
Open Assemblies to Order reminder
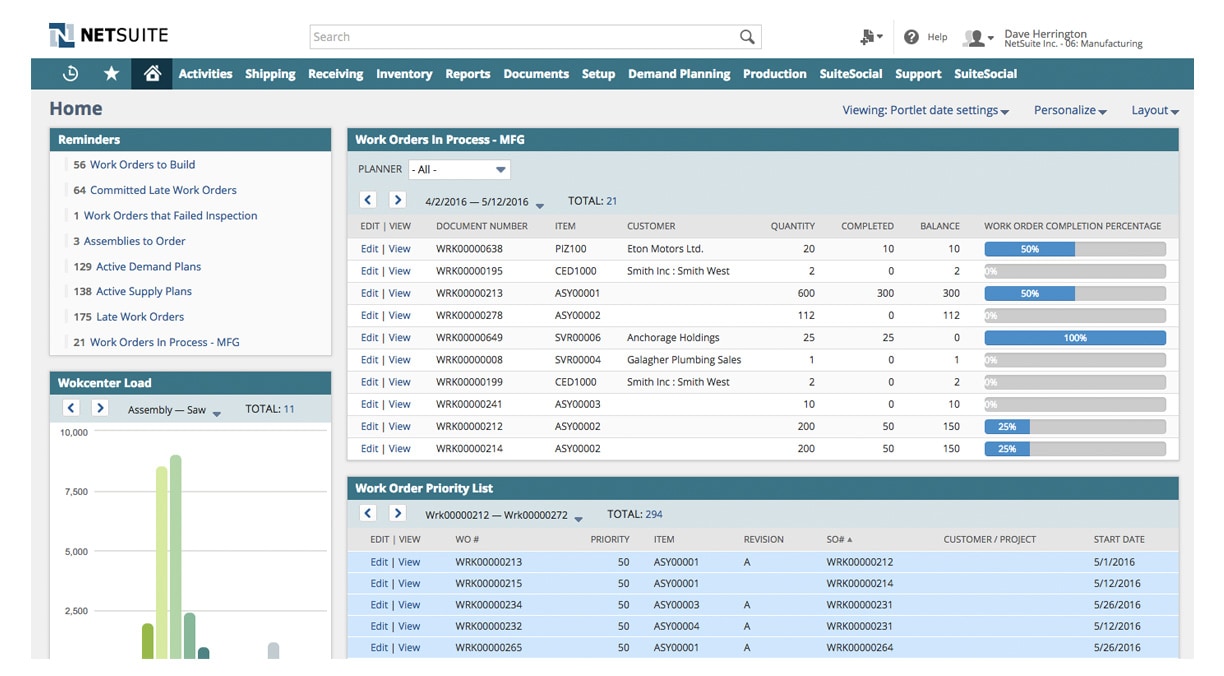click(x=134, y=241)
